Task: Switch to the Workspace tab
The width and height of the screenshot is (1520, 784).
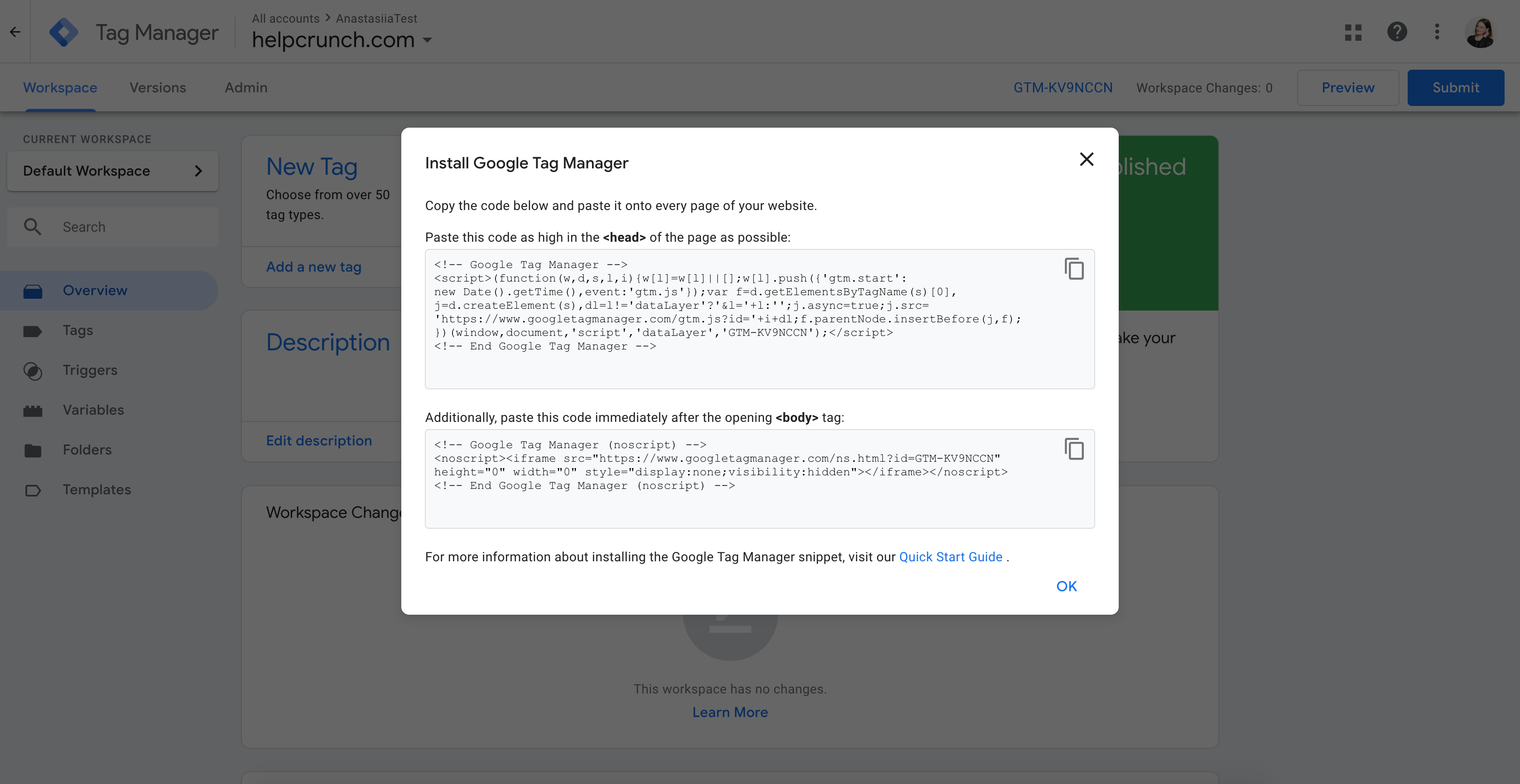Action: point(60,87)
